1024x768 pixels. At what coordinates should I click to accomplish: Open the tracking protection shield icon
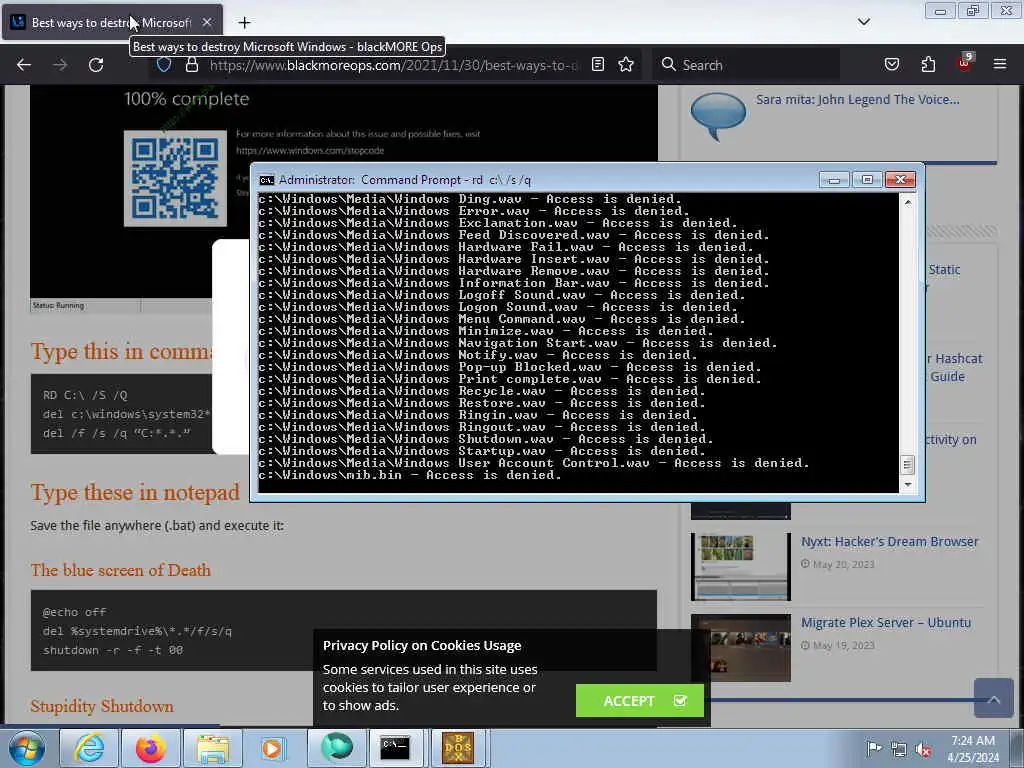164,65
